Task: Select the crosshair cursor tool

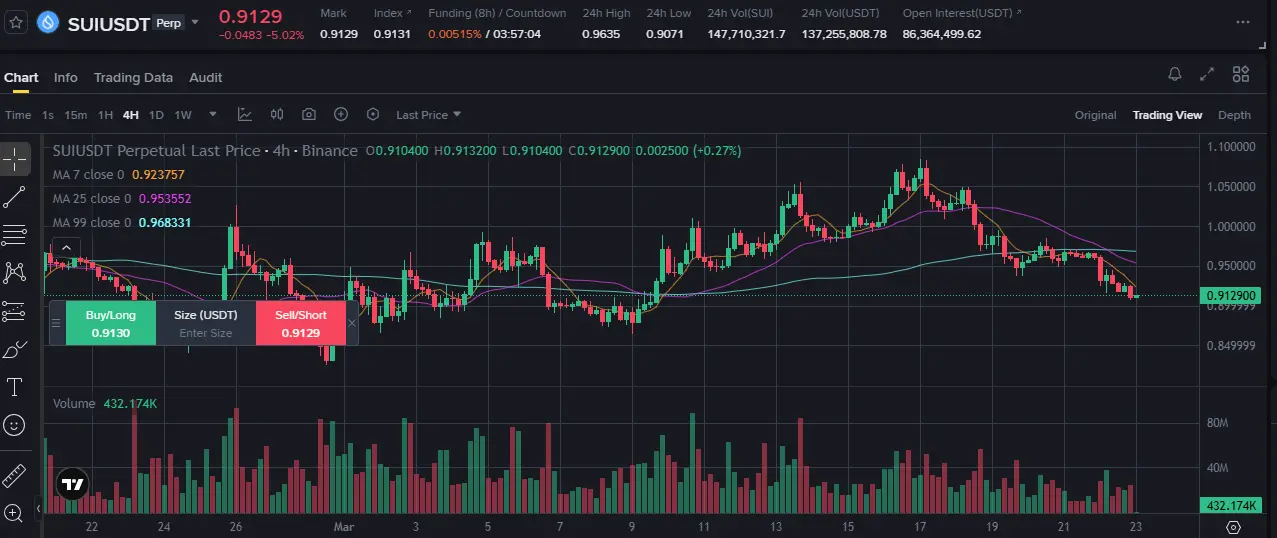Action: (15, 159)
